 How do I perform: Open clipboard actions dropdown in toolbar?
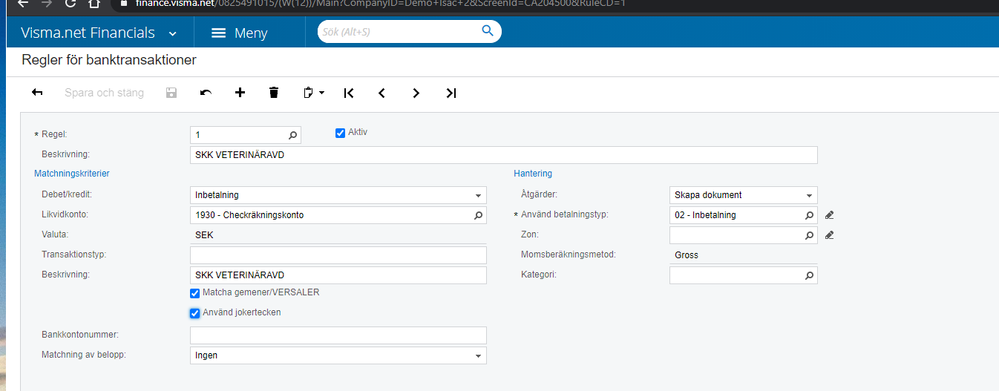pyautogui.click(x=313, y=93)
